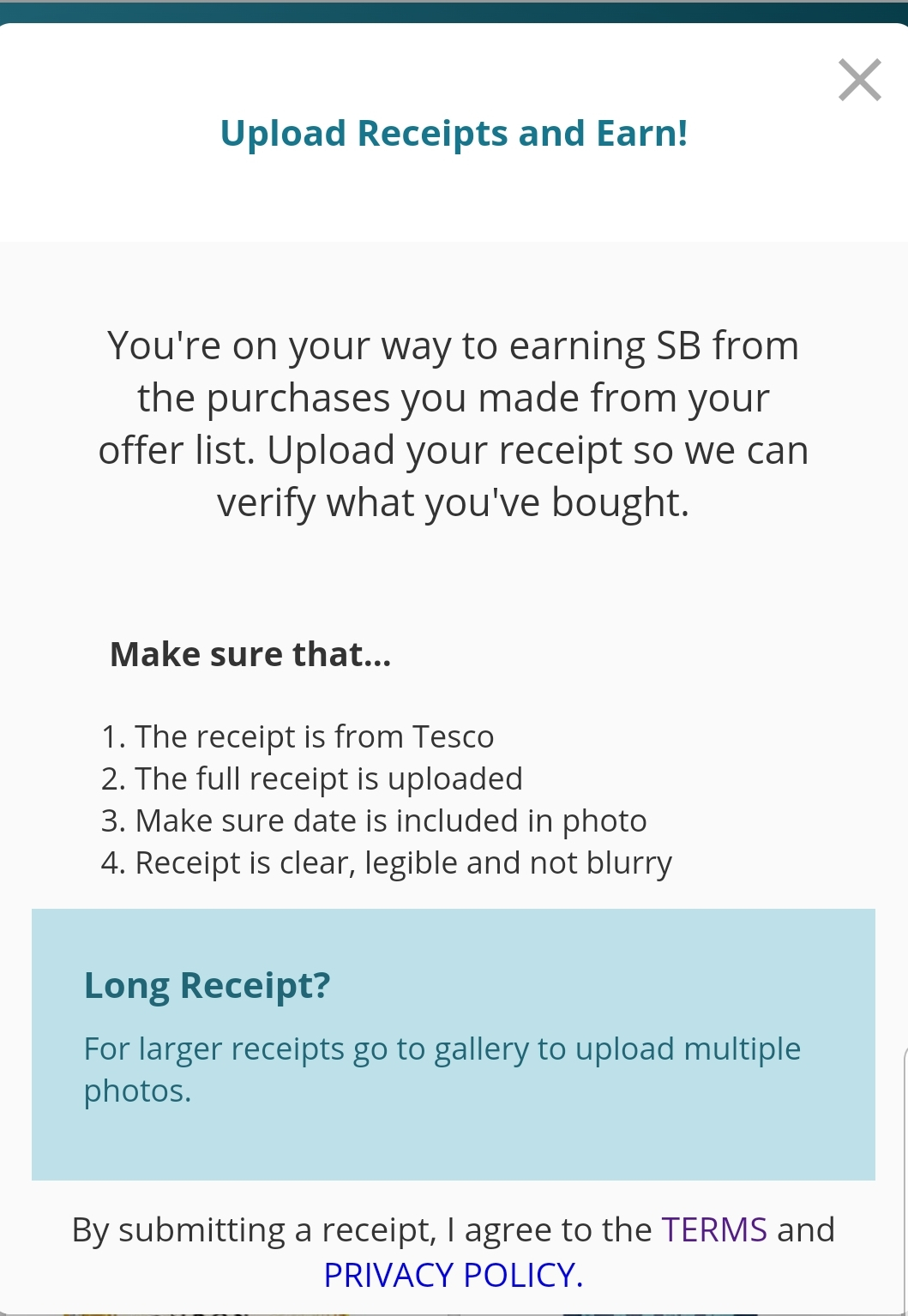Screen dimensions: 908x1316
Task: Close the Upload Receipts dialog
Action: point(859,80)
